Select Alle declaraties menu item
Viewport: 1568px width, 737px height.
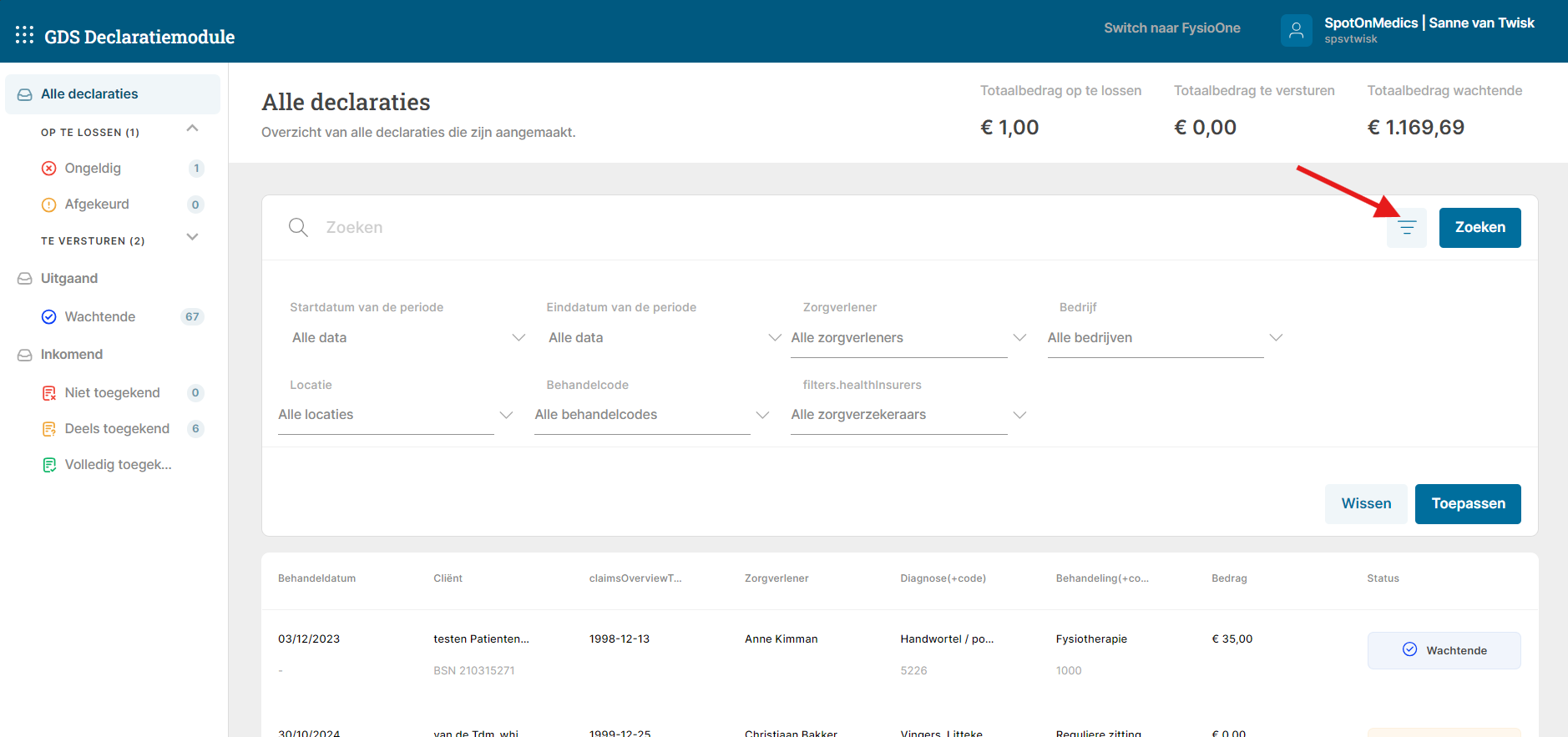click(89, 94)
